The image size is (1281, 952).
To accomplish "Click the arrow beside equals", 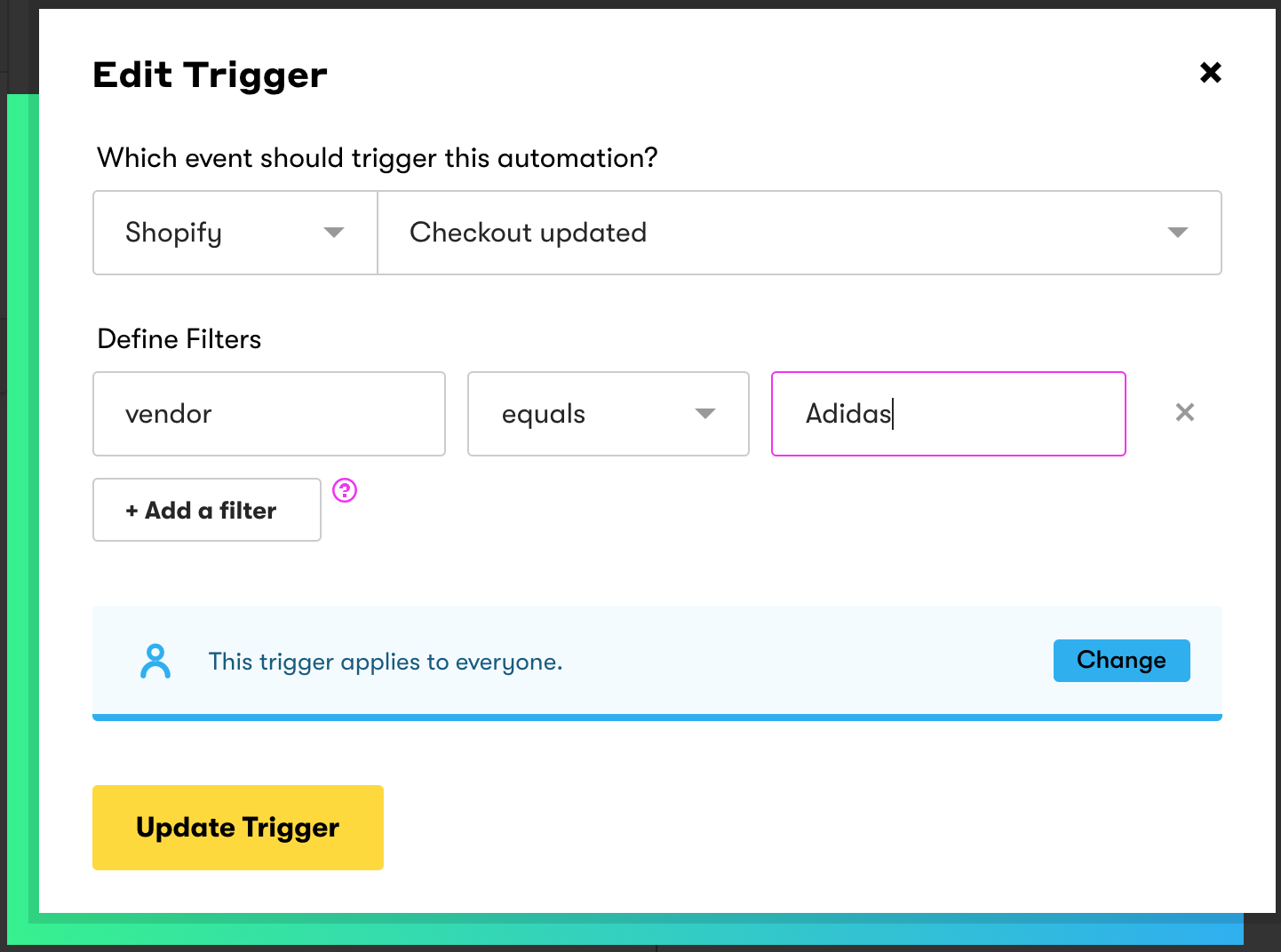I will (705, 414).
